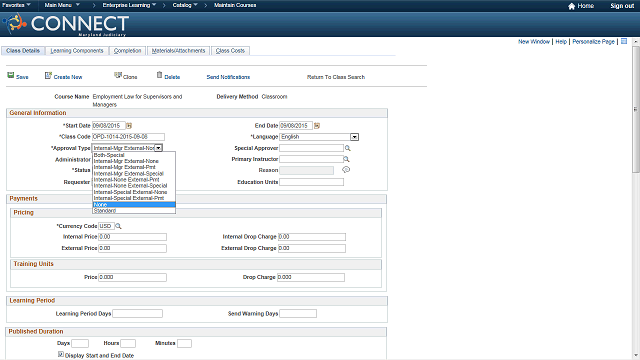Toggle Display Start and End Date checkbox
The image size is (640, 360).
61,354
